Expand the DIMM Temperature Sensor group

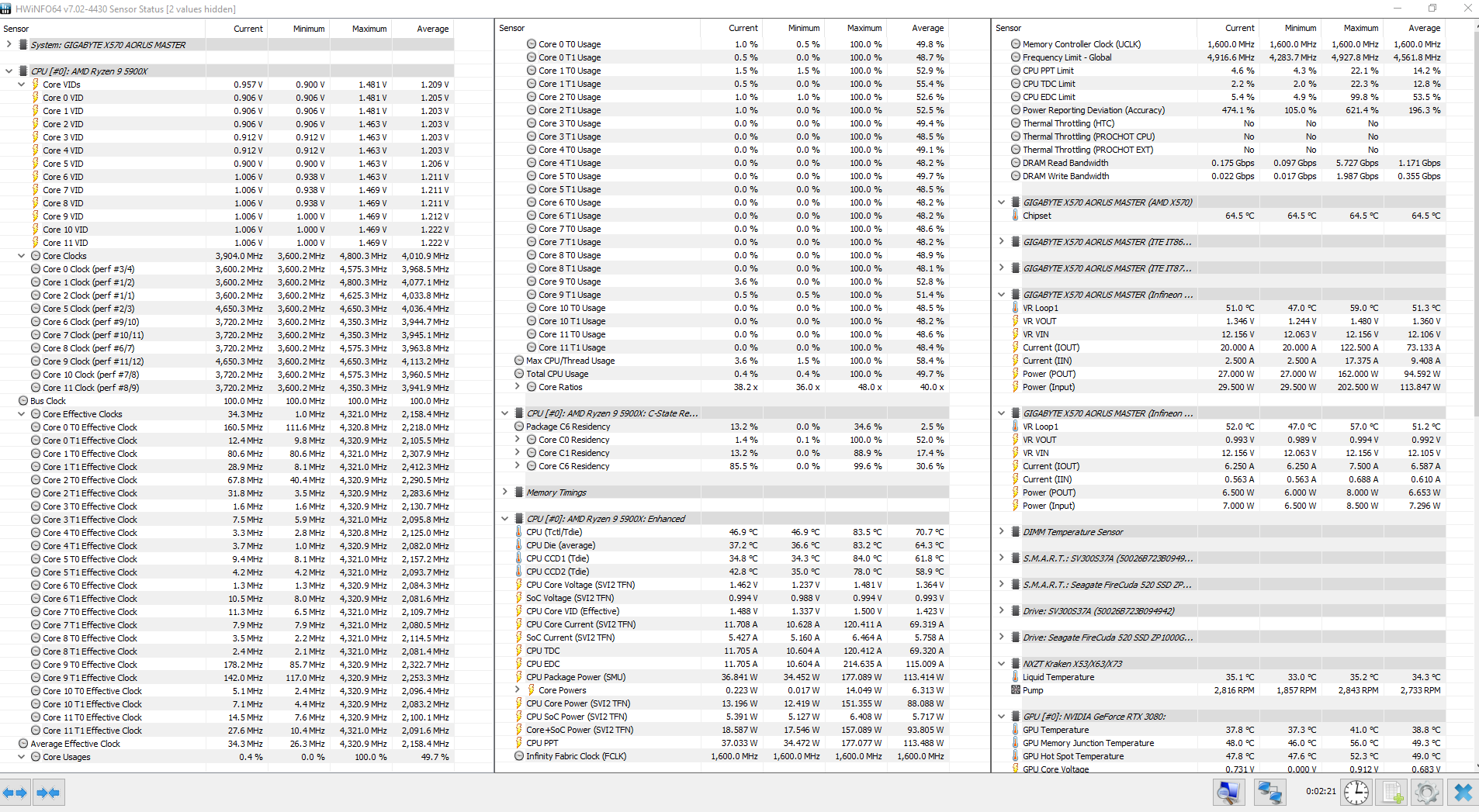(1001, 532)
